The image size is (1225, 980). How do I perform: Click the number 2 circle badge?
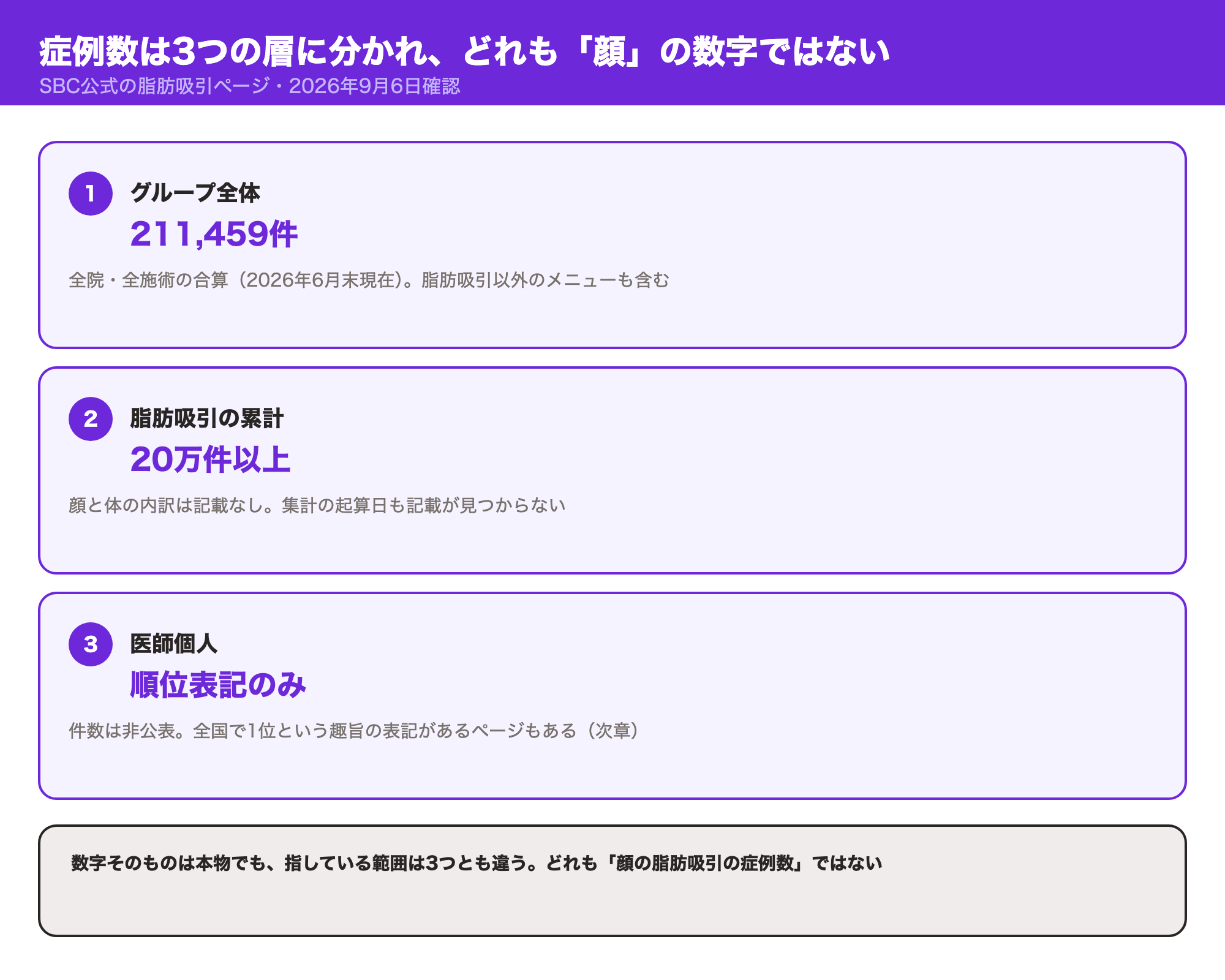(91, 419)
